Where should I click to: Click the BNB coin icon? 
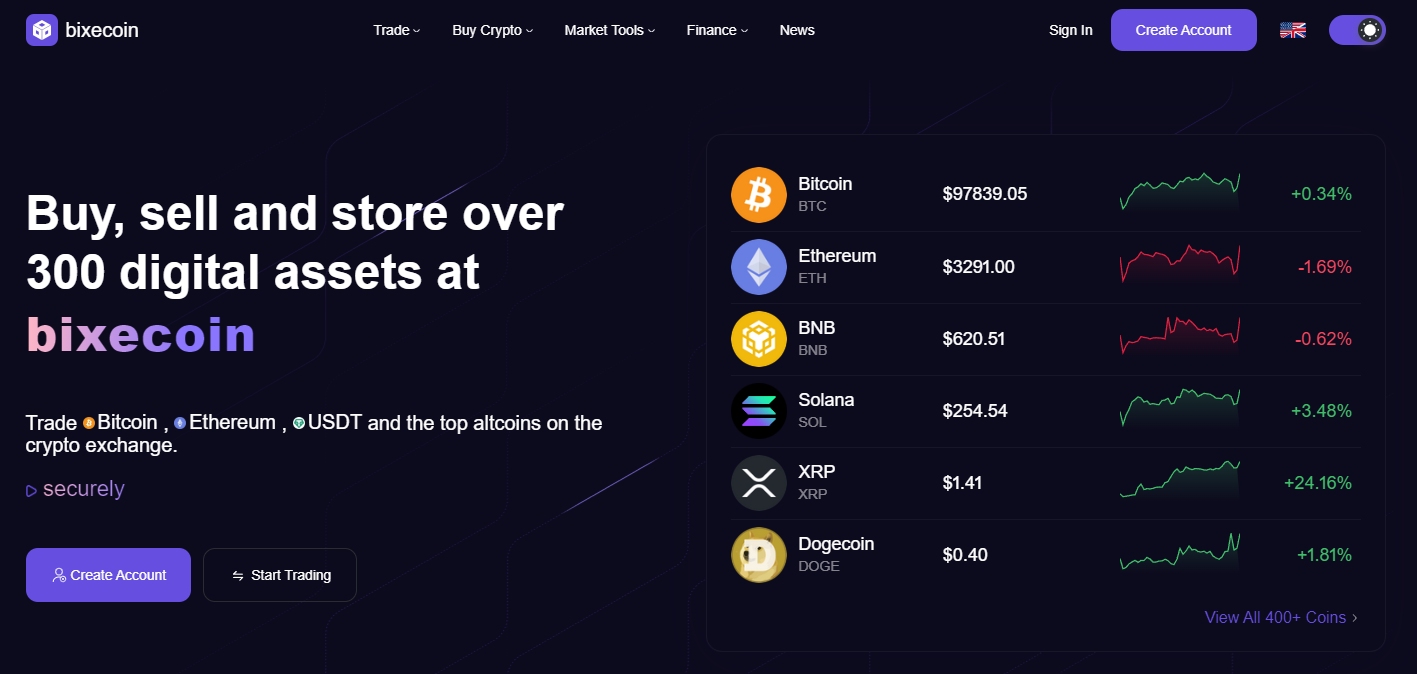(x=759, y=338)
